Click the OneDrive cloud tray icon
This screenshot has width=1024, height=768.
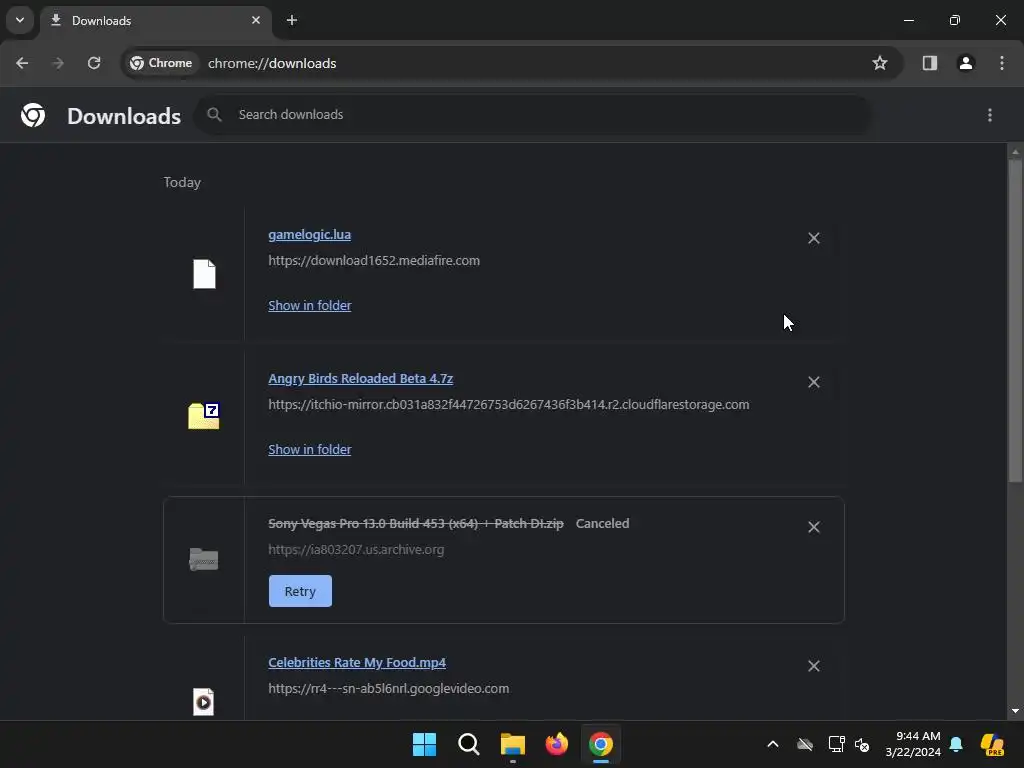(805, 744)
